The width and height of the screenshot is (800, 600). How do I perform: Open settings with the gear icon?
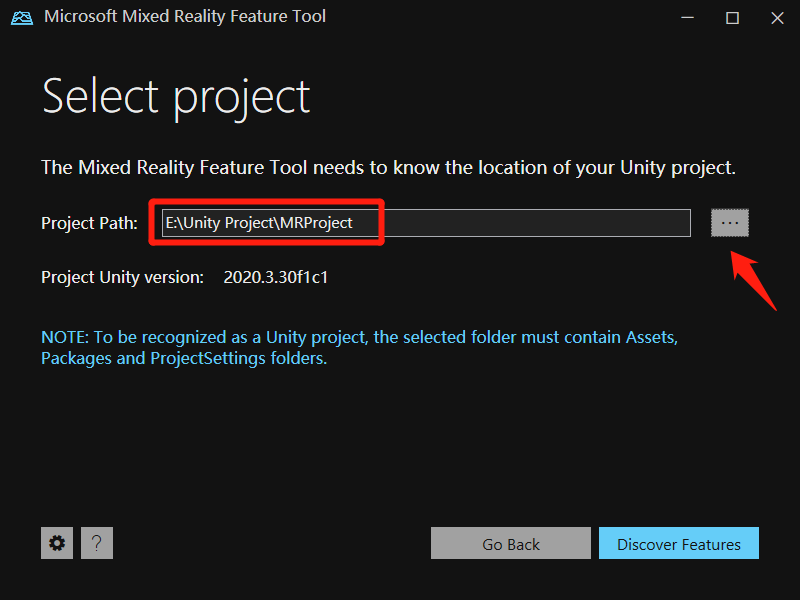(57, 543)
